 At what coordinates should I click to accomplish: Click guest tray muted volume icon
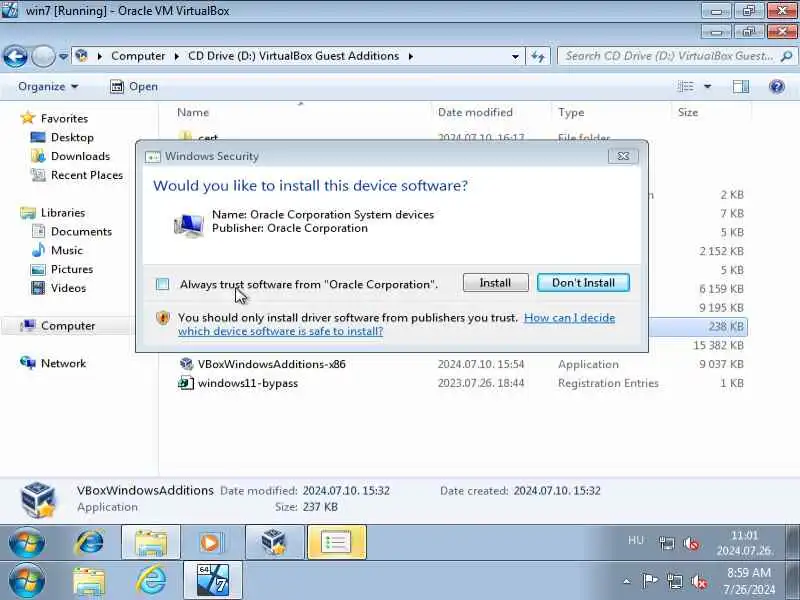pos(691,544)
